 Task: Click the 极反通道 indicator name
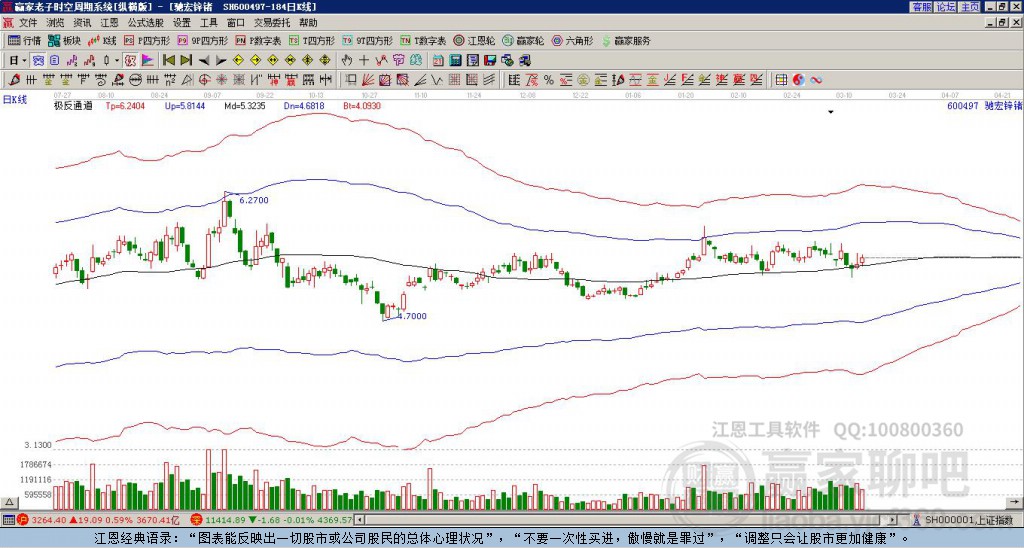[x=73, y=106]
